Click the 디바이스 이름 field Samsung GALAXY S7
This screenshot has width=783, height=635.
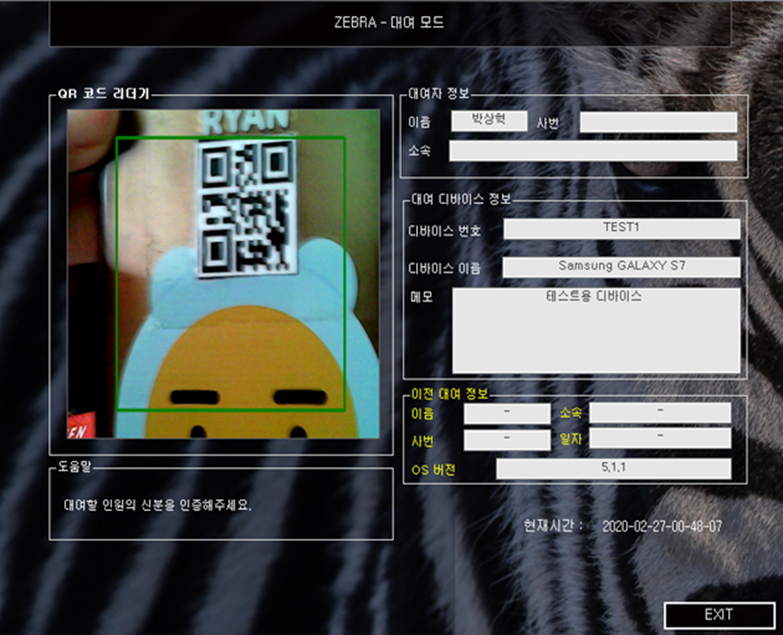[x=621, y=267]
